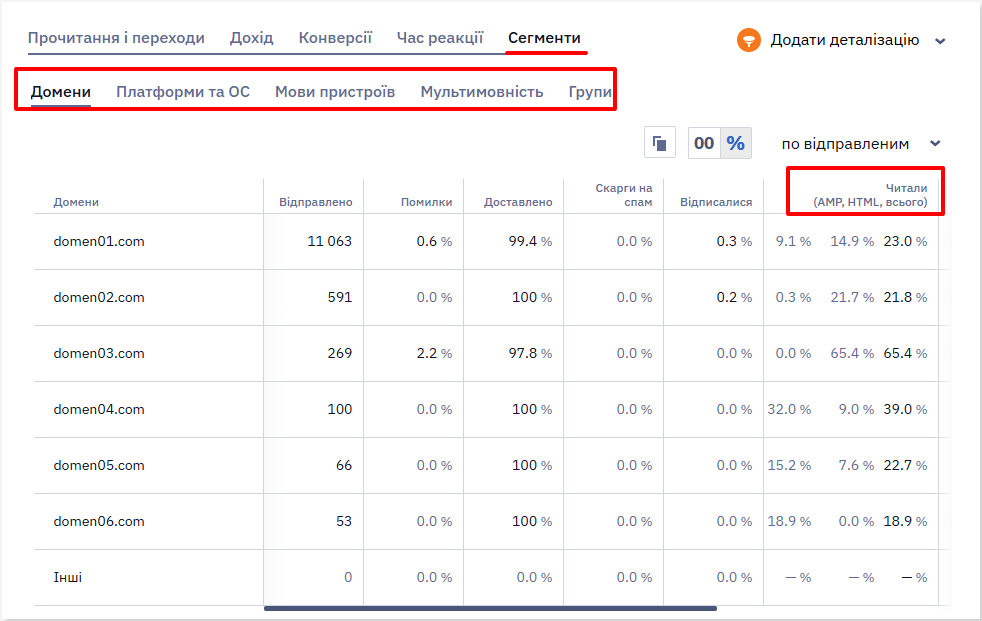Click the sent value 591
Viewport: 982px width, 621px height.
(340, 297)
